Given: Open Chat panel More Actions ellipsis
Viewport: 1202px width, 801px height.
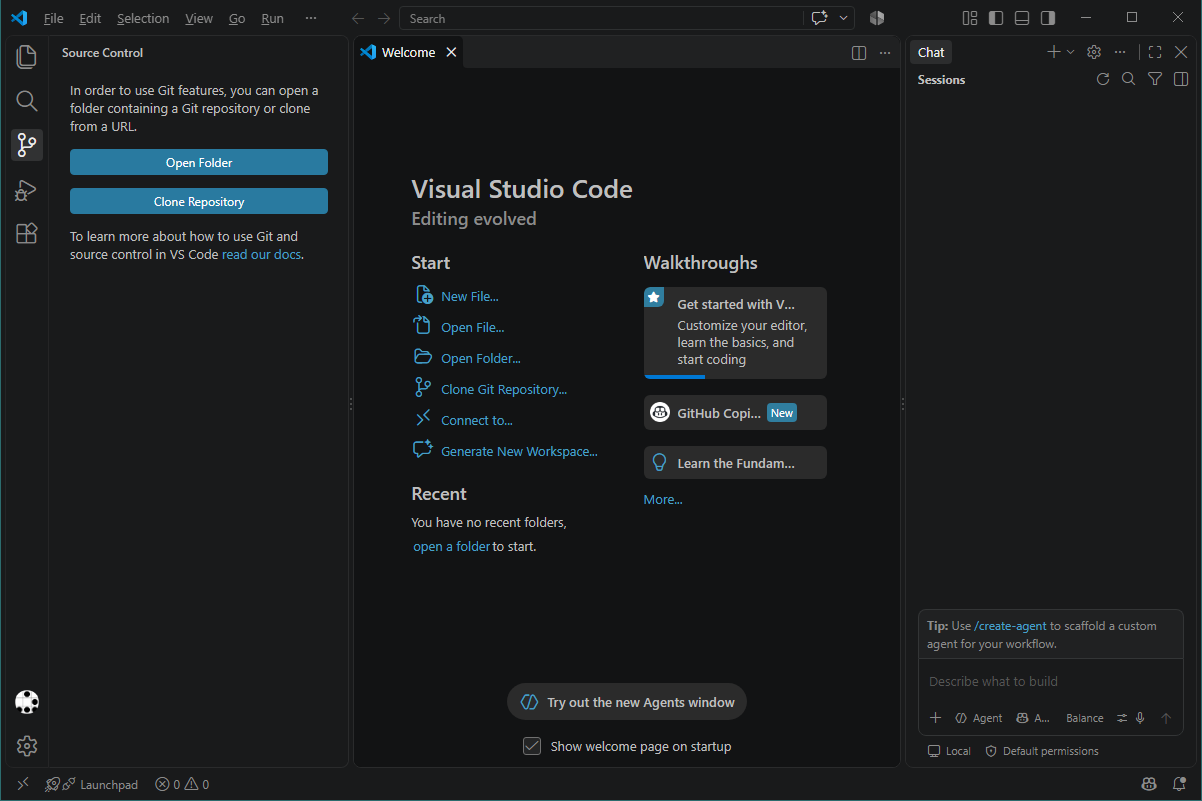Looking at the screenshot, I should tap(1120, 52).
